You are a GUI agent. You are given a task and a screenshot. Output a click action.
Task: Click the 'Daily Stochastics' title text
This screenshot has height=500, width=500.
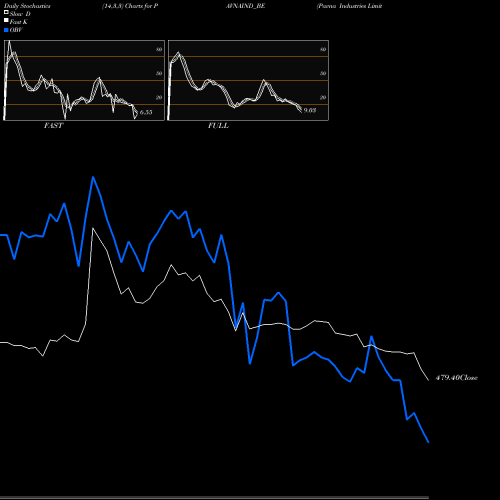27,6
